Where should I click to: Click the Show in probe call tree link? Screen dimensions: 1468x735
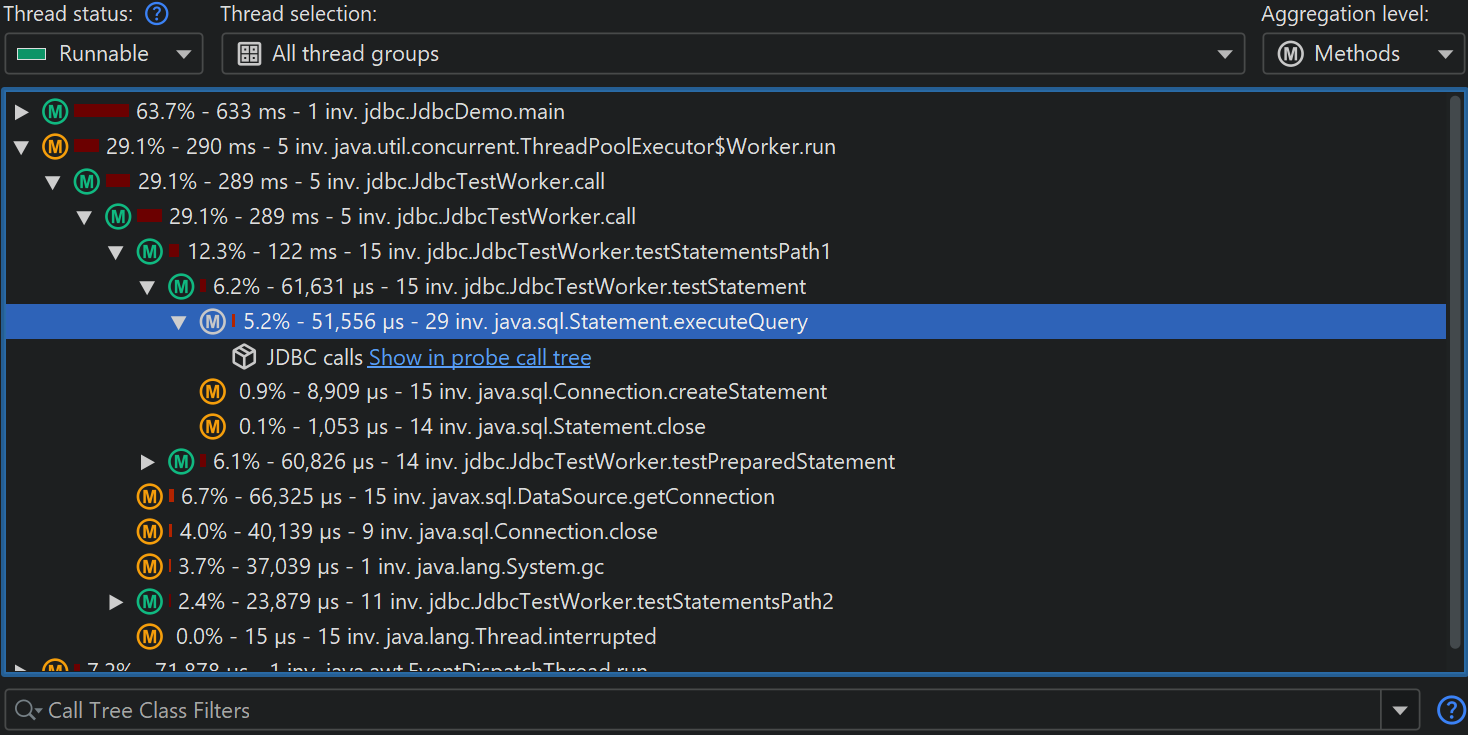(479, 357)
